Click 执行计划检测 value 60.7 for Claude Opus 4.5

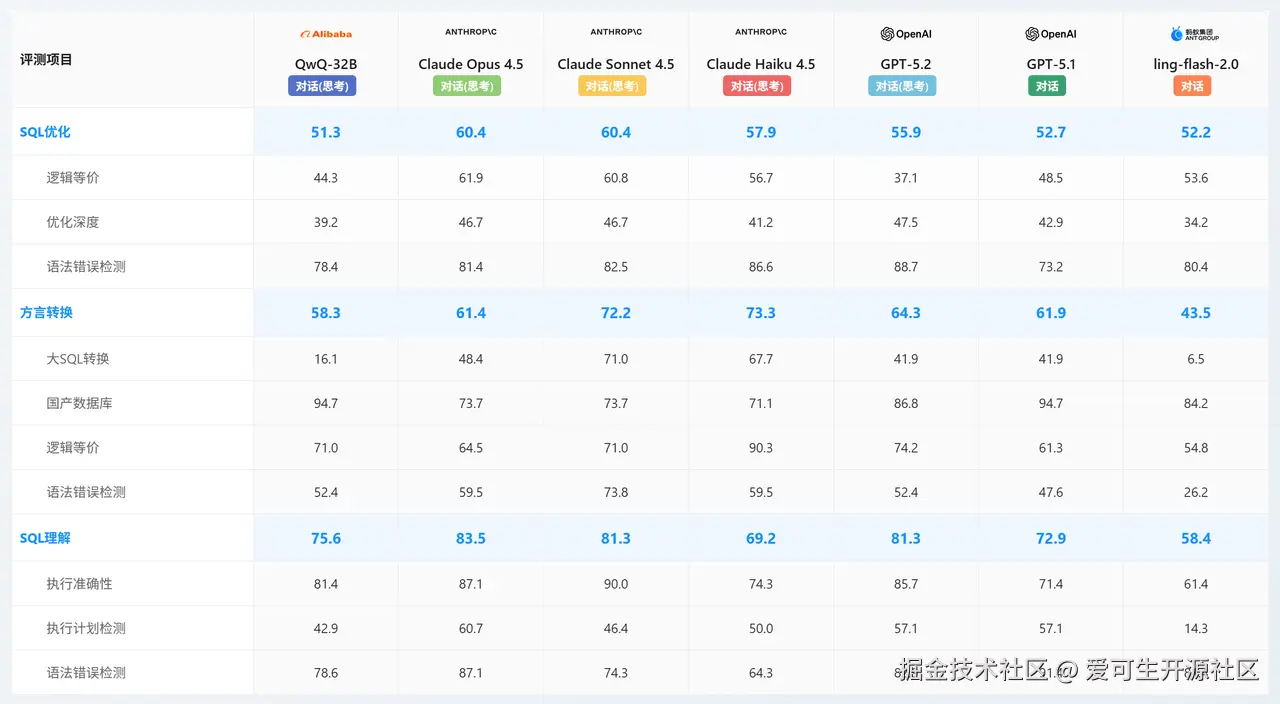tap(471, 628)
